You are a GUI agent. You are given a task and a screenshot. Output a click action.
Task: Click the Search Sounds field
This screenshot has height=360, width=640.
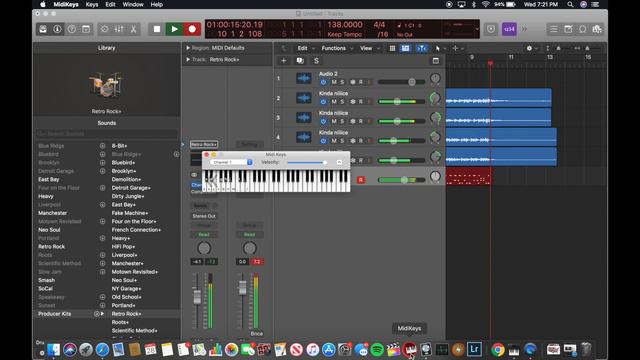click(x=107, y=134)
